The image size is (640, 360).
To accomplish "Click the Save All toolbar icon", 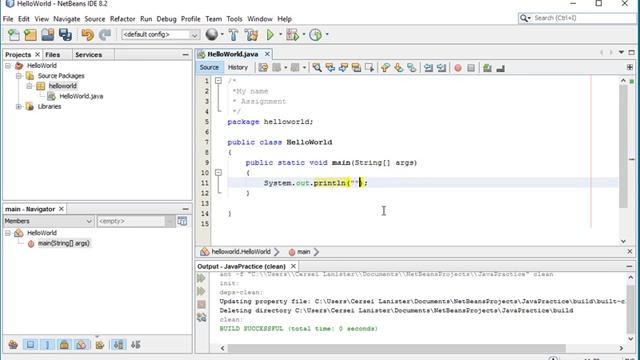I will click(65, 35).
